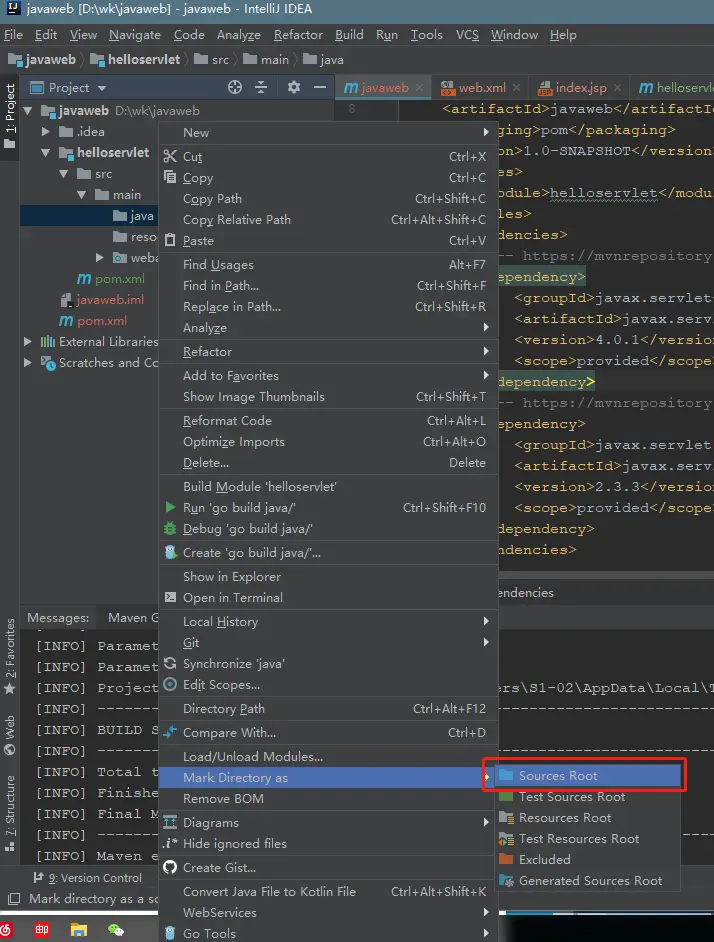Click the Create 'go build java/' gopher icon
This screenshot has width=714, height=942.
pos(170,552)
